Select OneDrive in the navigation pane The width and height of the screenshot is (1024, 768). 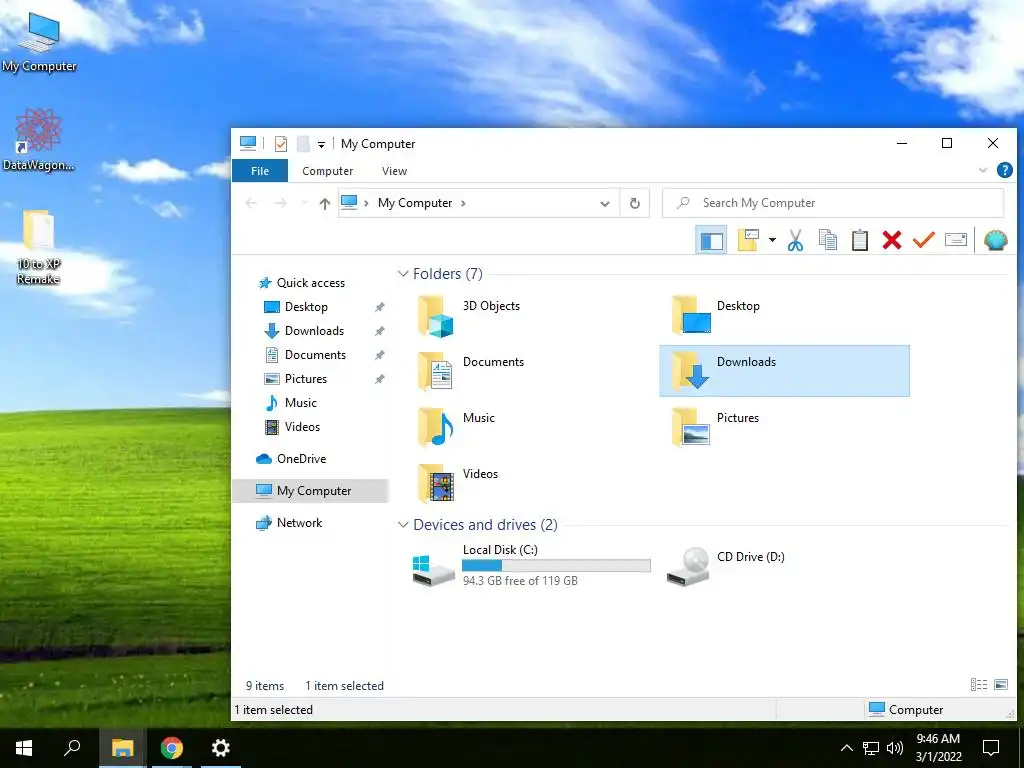tap(300, 458)
